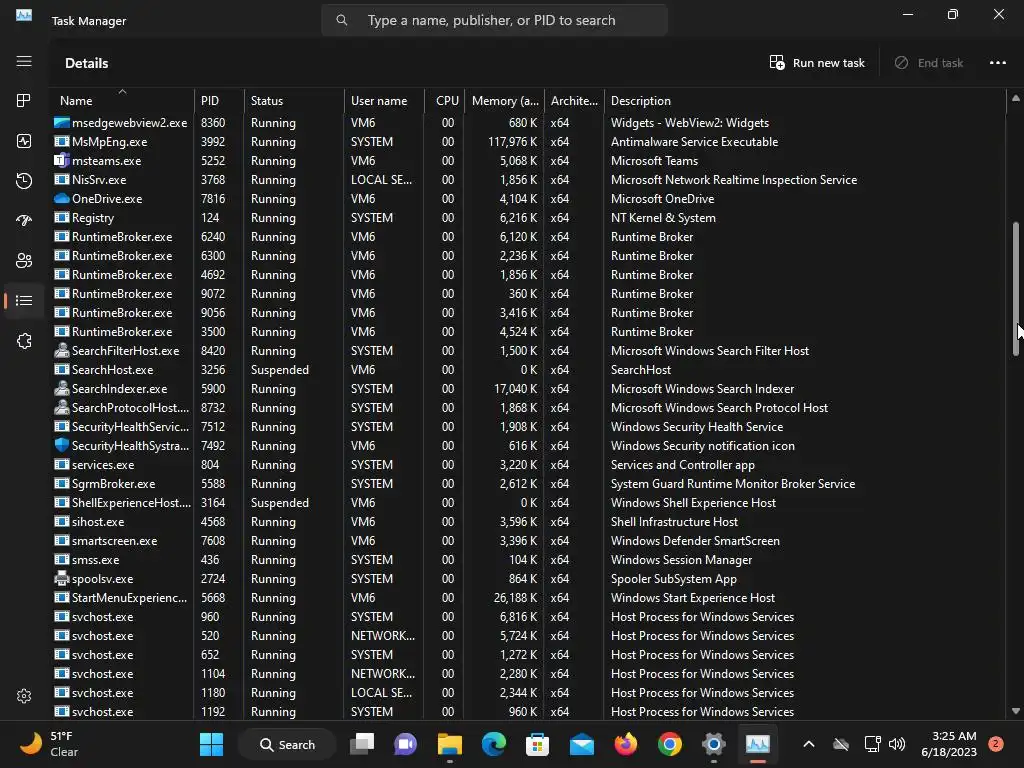Open the hamburger navigation menu
The height and width of the screenshot is (768, 1024).
24,61
